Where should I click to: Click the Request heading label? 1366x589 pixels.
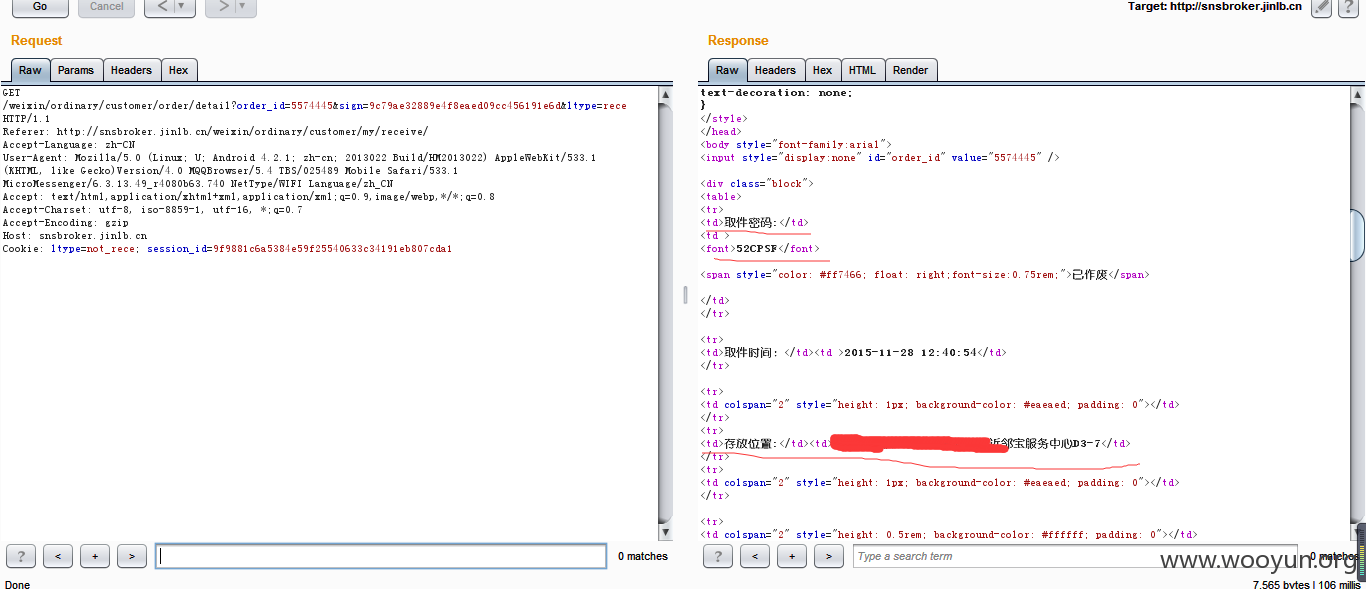(37, 41)
